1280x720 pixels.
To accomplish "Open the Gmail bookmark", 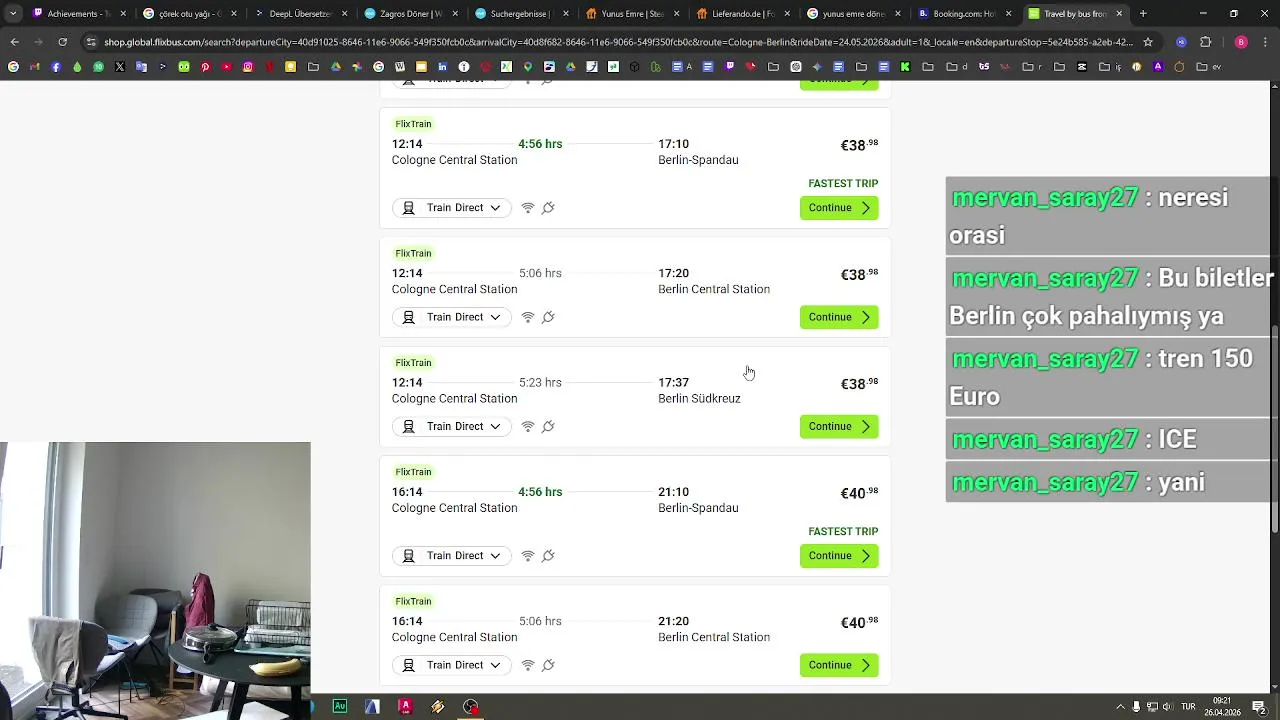I will [34, 67].
